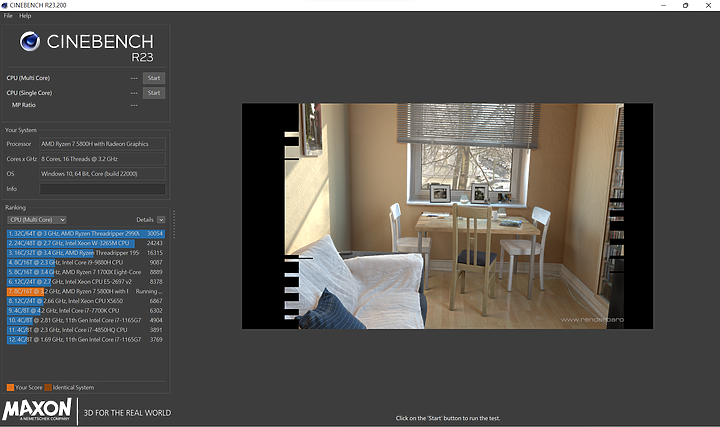Viewport: 720px width, 427px height.
Task: Open the File menu
Action: pos(8,16)
